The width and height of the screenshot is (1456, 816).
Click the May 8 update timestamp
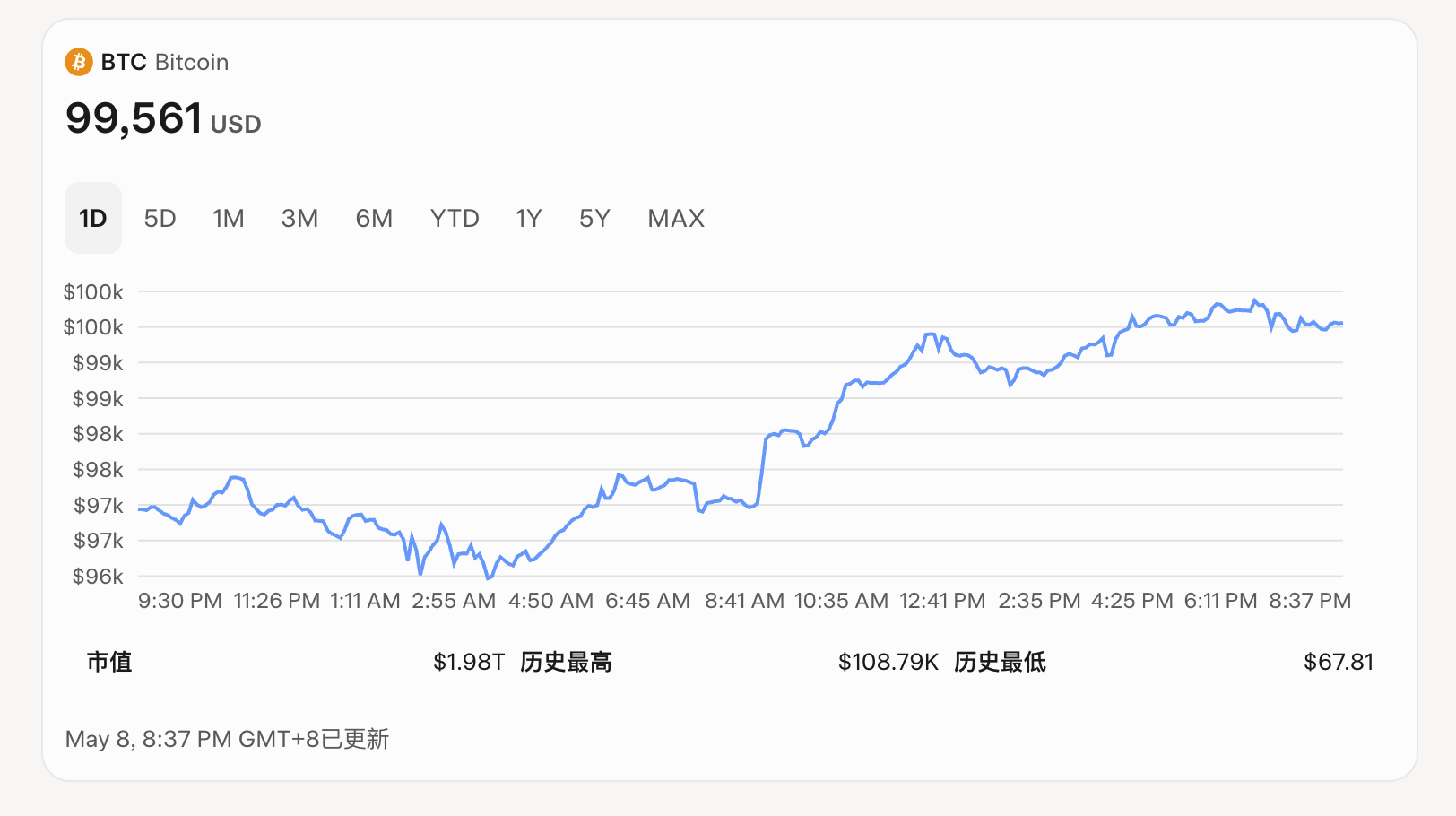tap(227, 739)
